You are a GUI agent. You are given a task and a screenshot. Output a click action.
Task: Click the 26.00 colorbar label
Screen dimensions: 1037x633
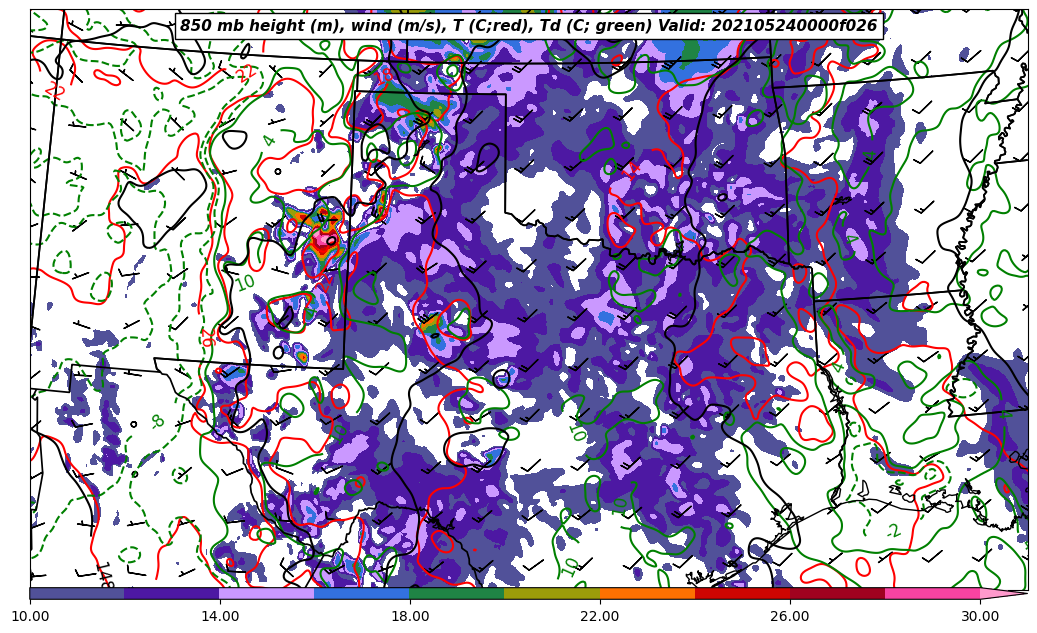[x=790, y=616]
